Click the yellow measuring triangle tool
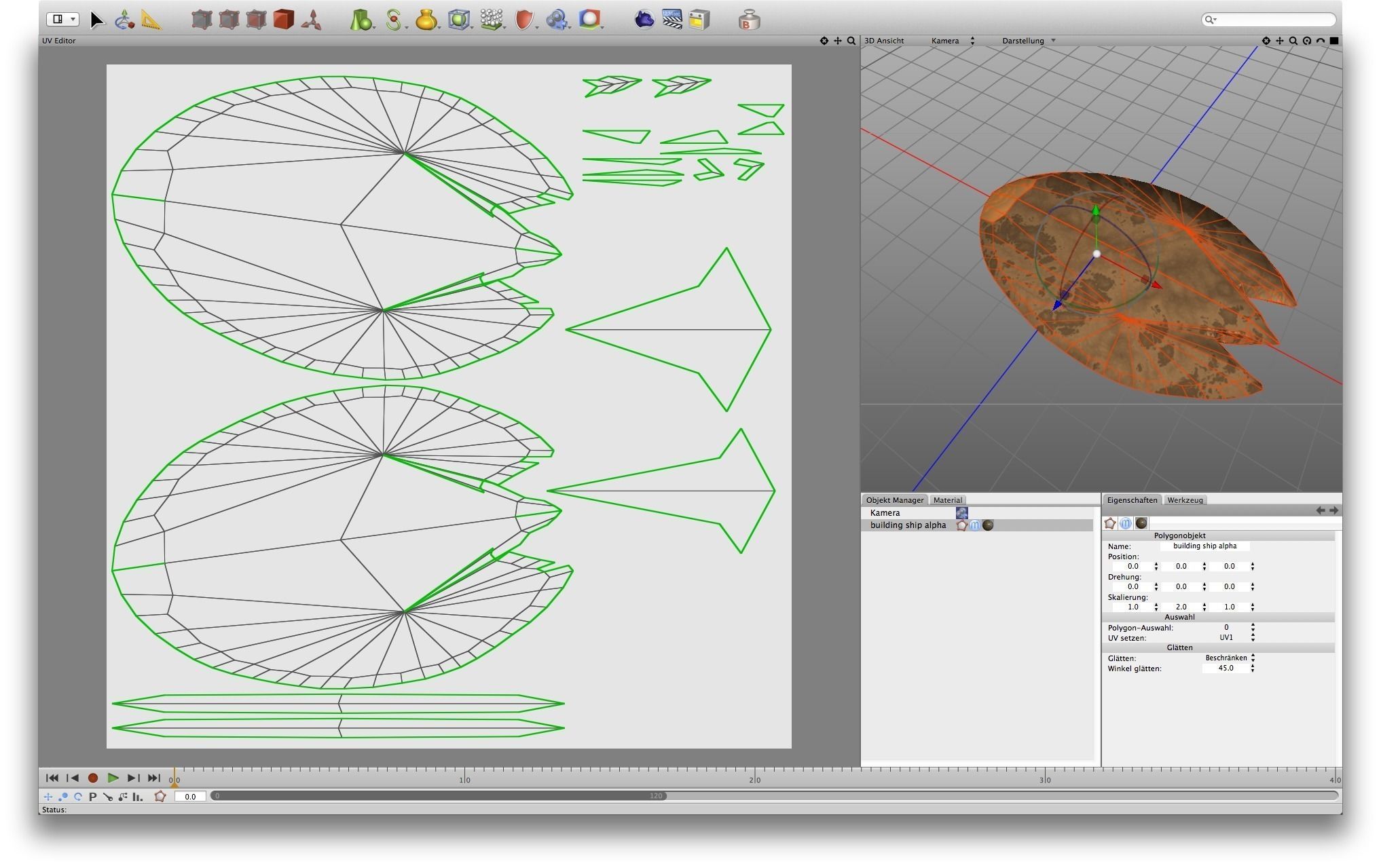This screenshot has width=1381, height=868. click(x=151, y=20)
